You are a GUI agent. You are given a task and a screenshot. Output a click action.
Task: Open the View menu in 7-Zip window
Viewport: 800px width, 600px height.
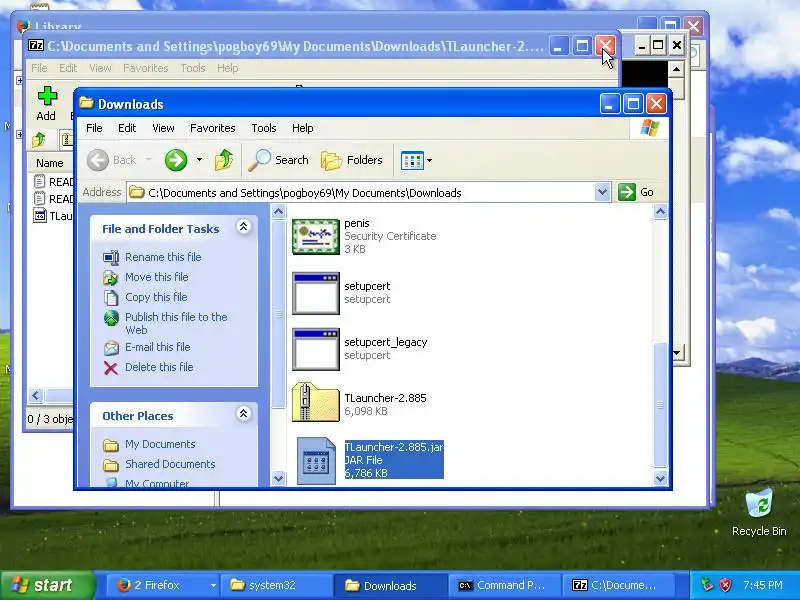tap(100, 68)
